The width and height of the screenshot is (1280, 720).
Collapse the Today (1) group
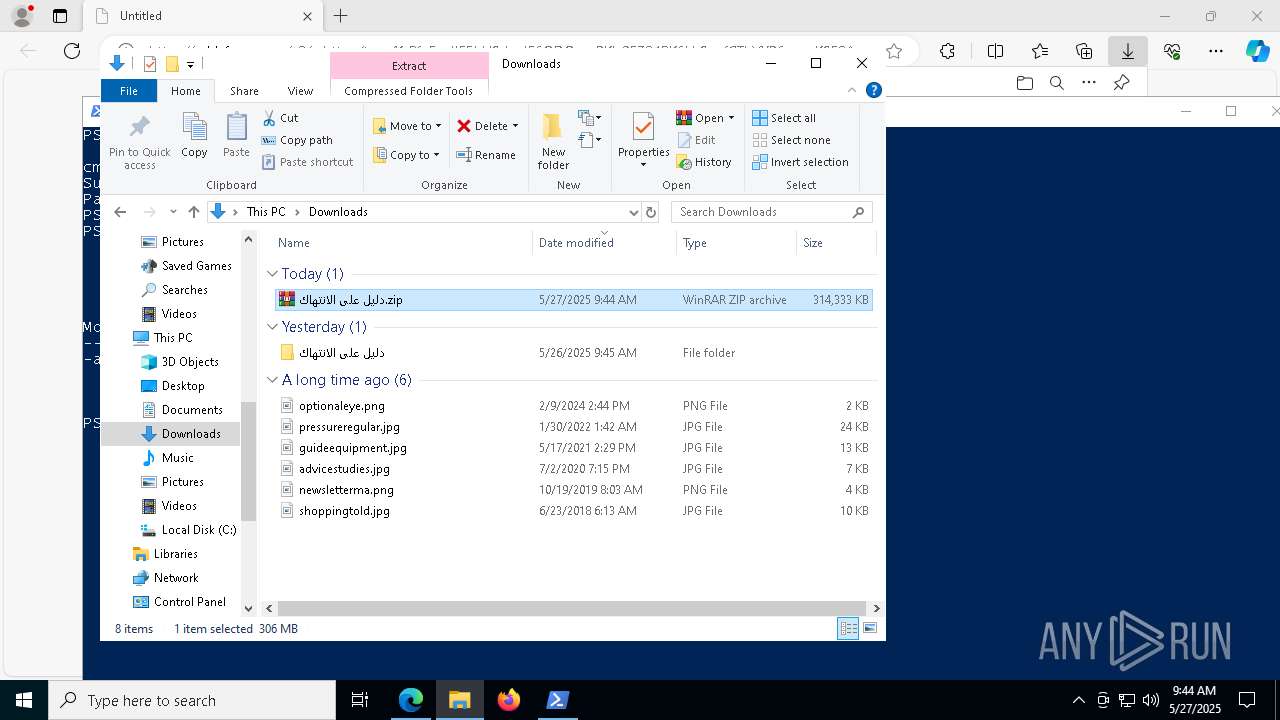[272, 274]
